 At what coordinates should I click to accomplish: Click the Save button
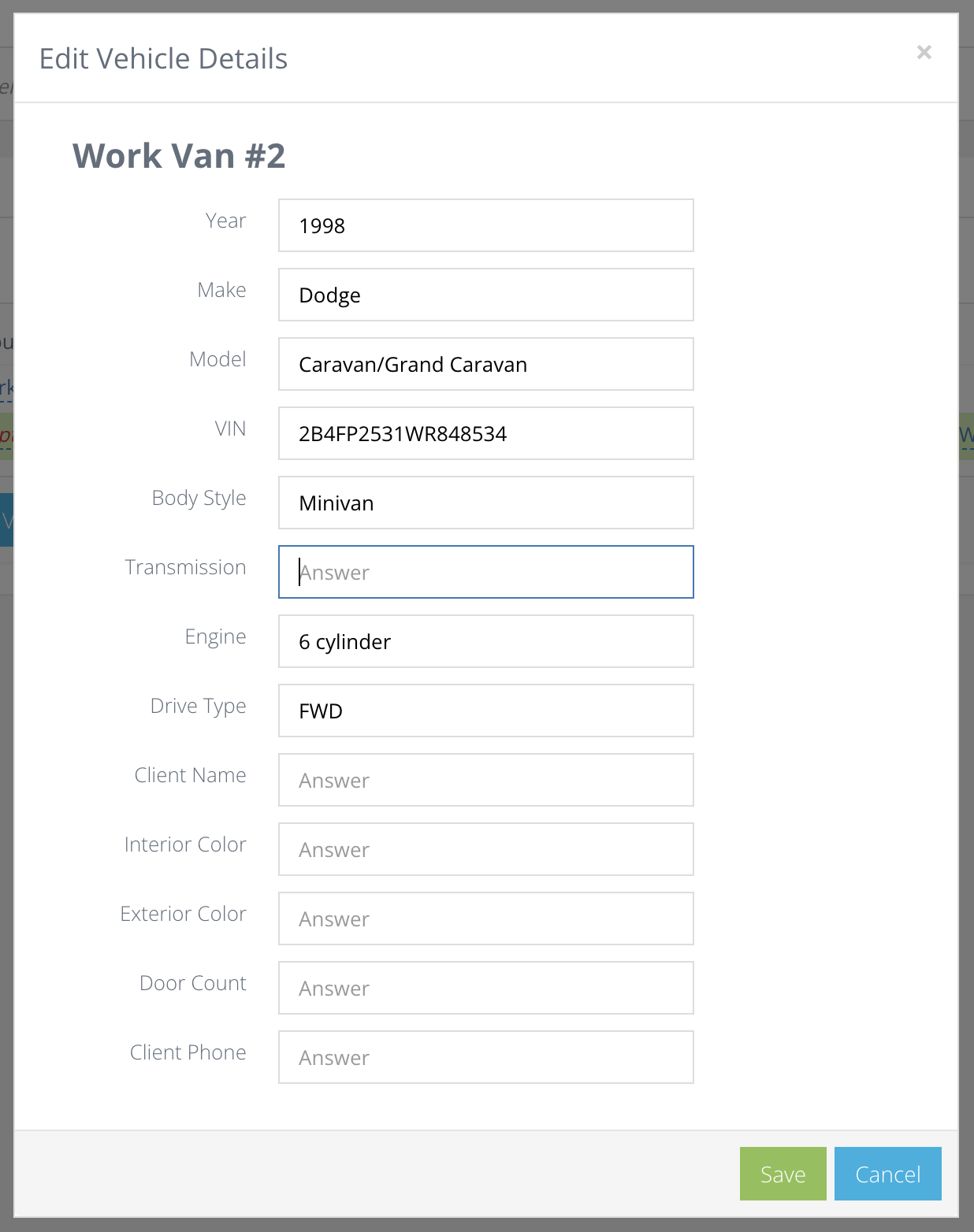tap(783, 1174)
